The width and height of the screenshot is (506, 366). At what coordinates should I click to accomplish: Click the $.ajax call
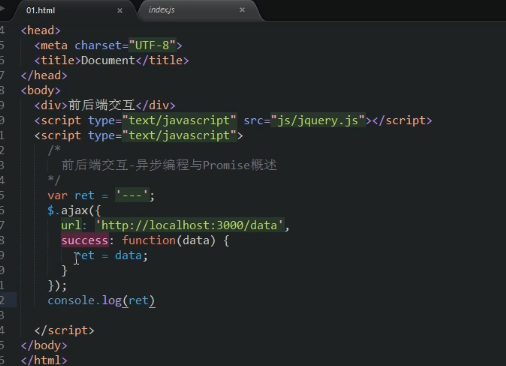click(x=74, y=210)
